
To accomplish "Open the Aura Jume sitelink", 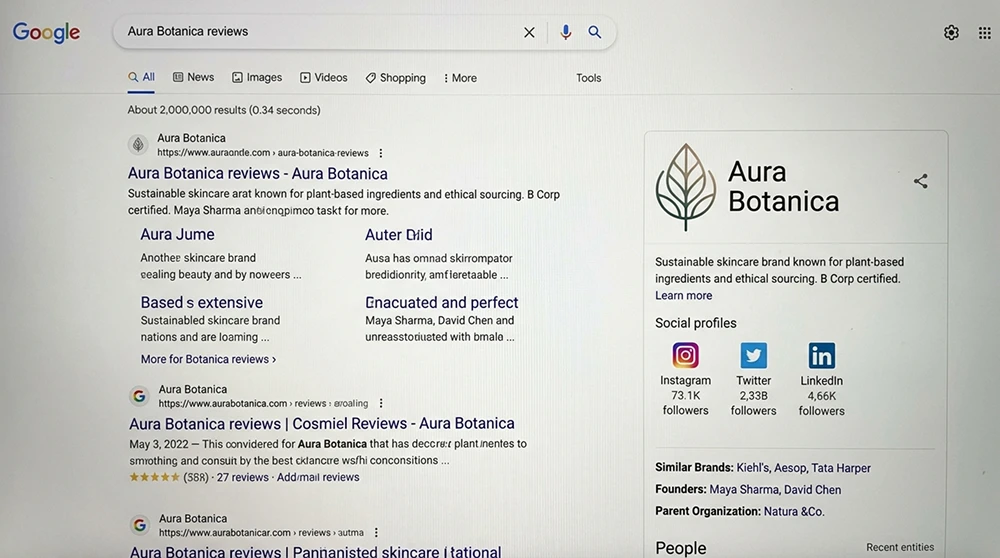I will tap(177, 235).
